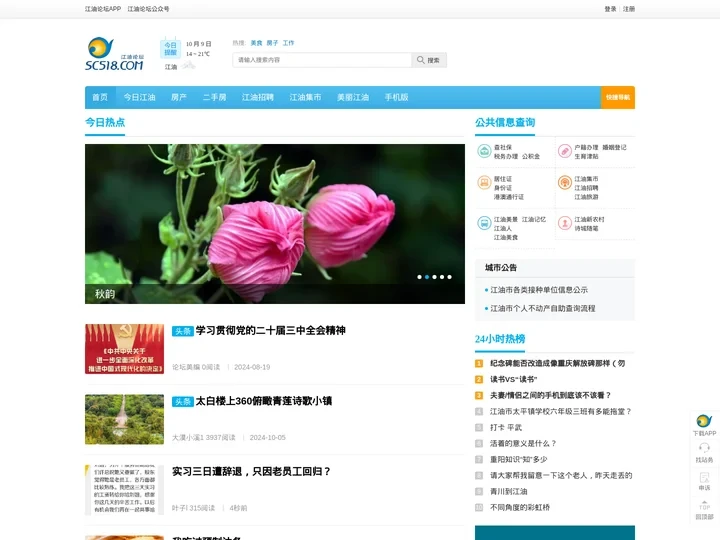The width and height of the screenshot is (720, 540).
Task: Open headline 学习贯彻党的二十届三中全会精神
Action: (270, 330)
